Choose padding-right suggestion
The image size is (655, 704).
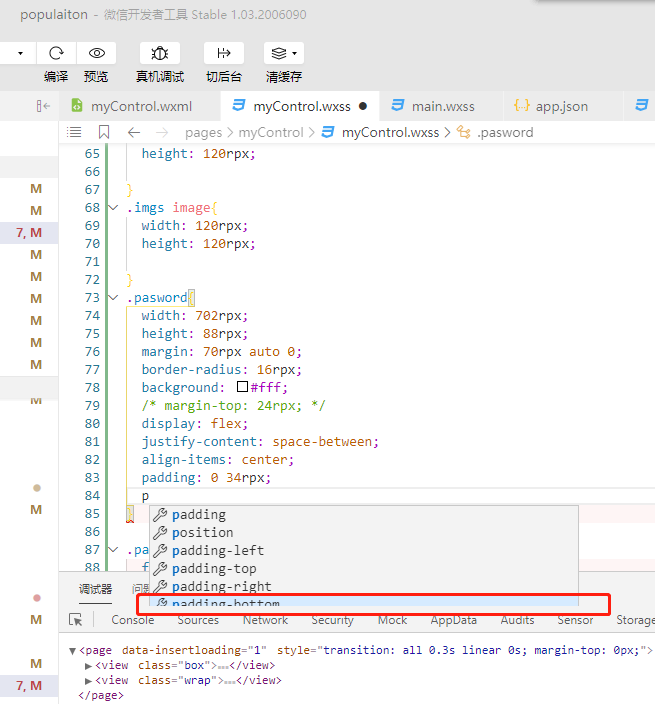tap(364, 586)
